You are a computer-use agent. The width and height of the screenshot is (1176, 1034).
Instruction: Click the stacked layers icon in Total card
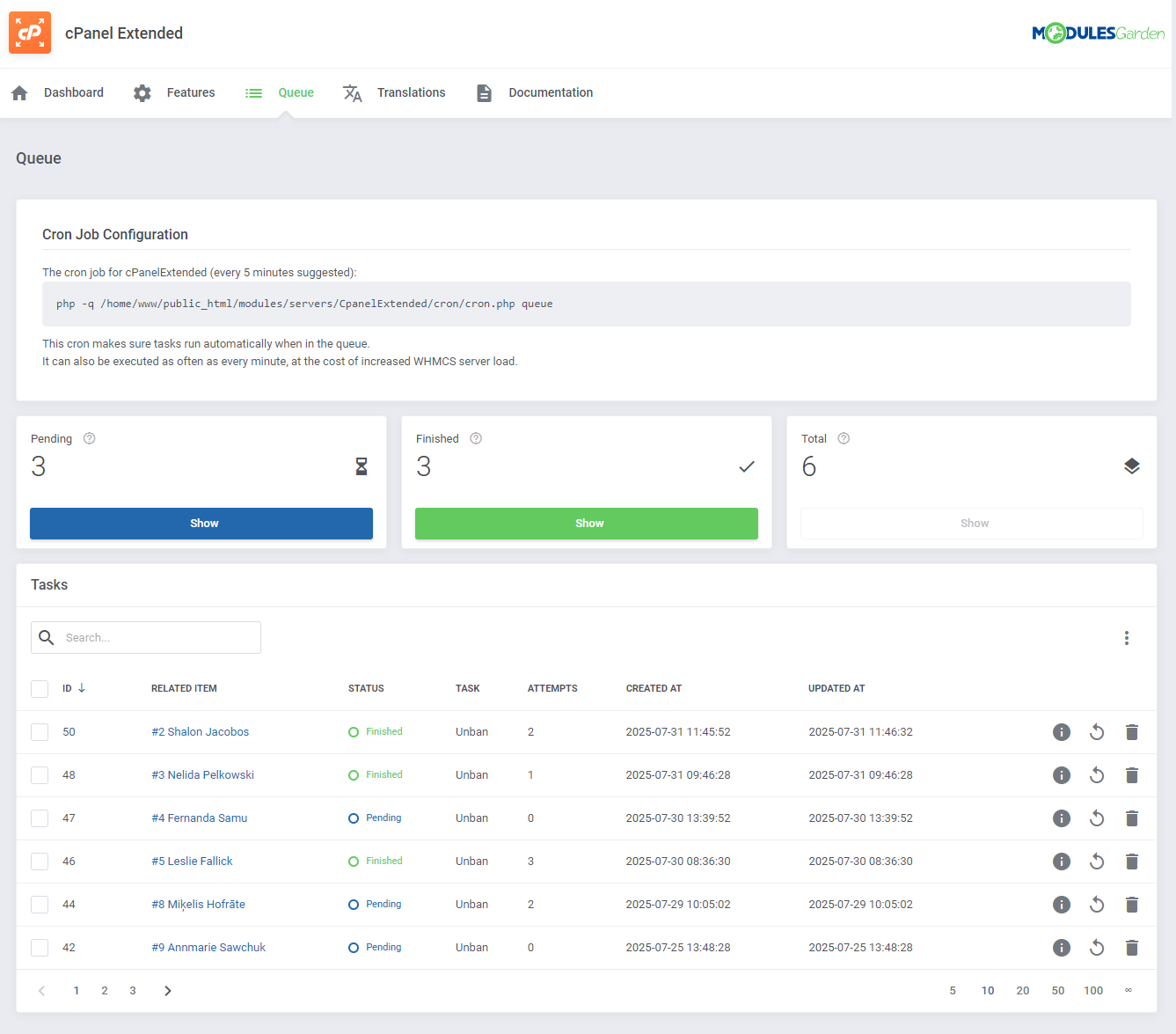(x=1132, y=466)
